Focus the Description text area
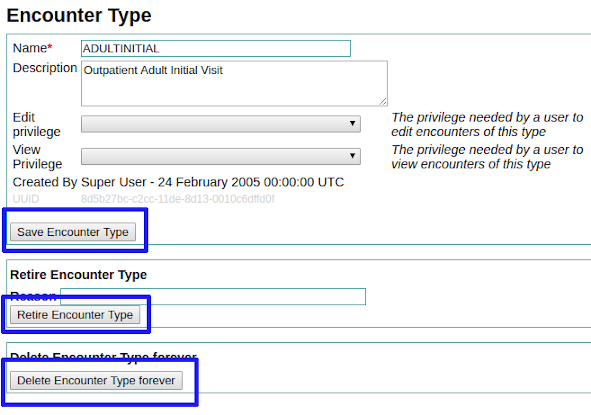The width and height of the screenshot is (591, 415). pos(234,83)
